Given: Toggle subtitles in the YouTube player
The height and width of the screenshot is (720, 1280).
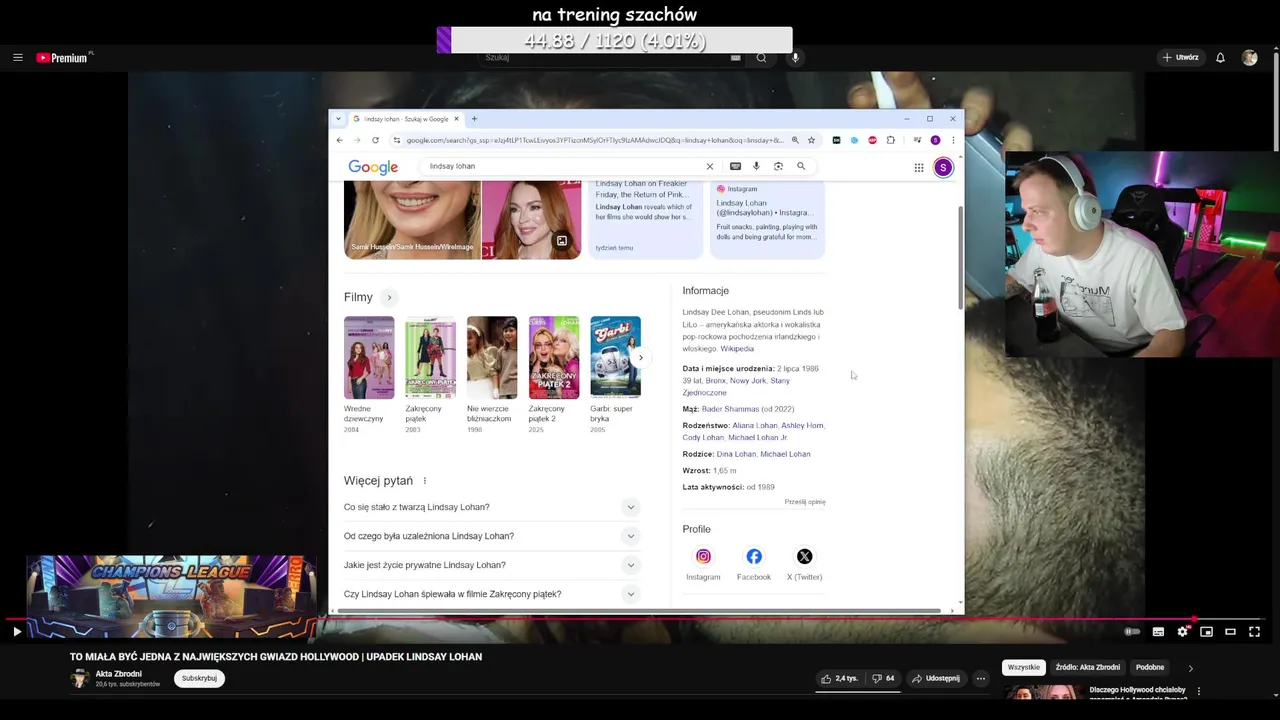Looking at the screenshot, I should 1158,632.
